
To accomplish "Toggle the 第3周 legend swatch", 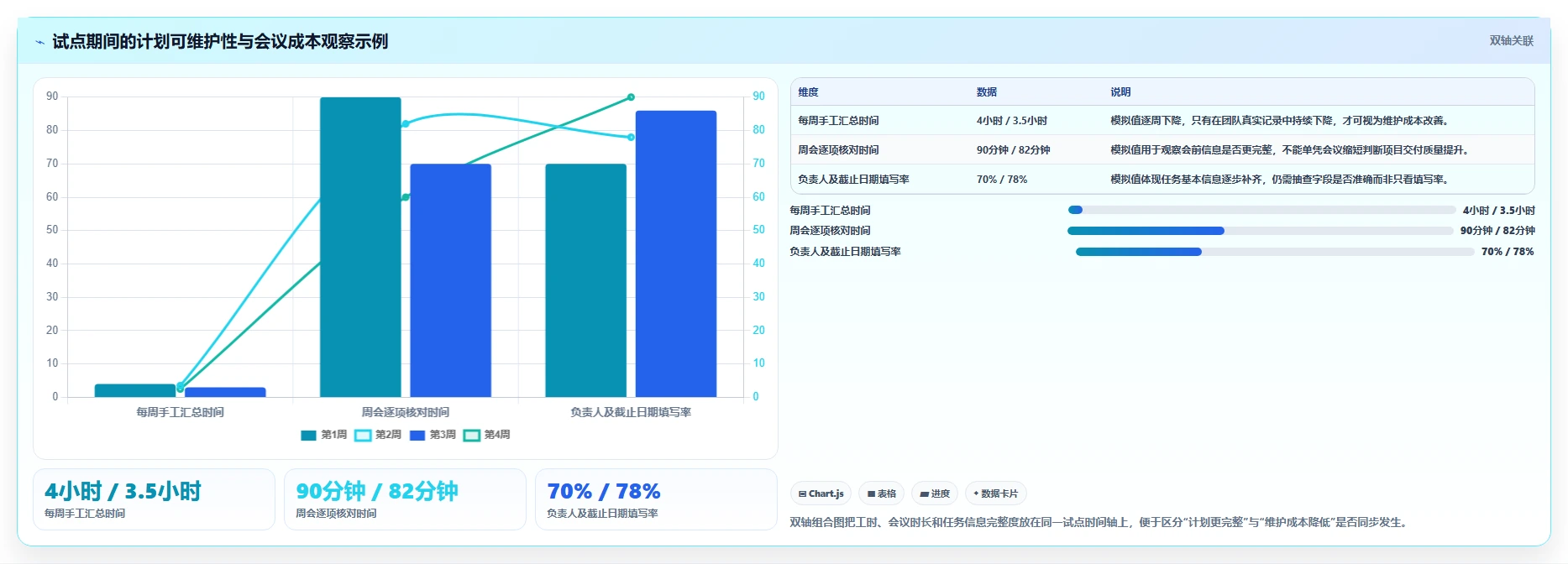I will coord(417,435).
